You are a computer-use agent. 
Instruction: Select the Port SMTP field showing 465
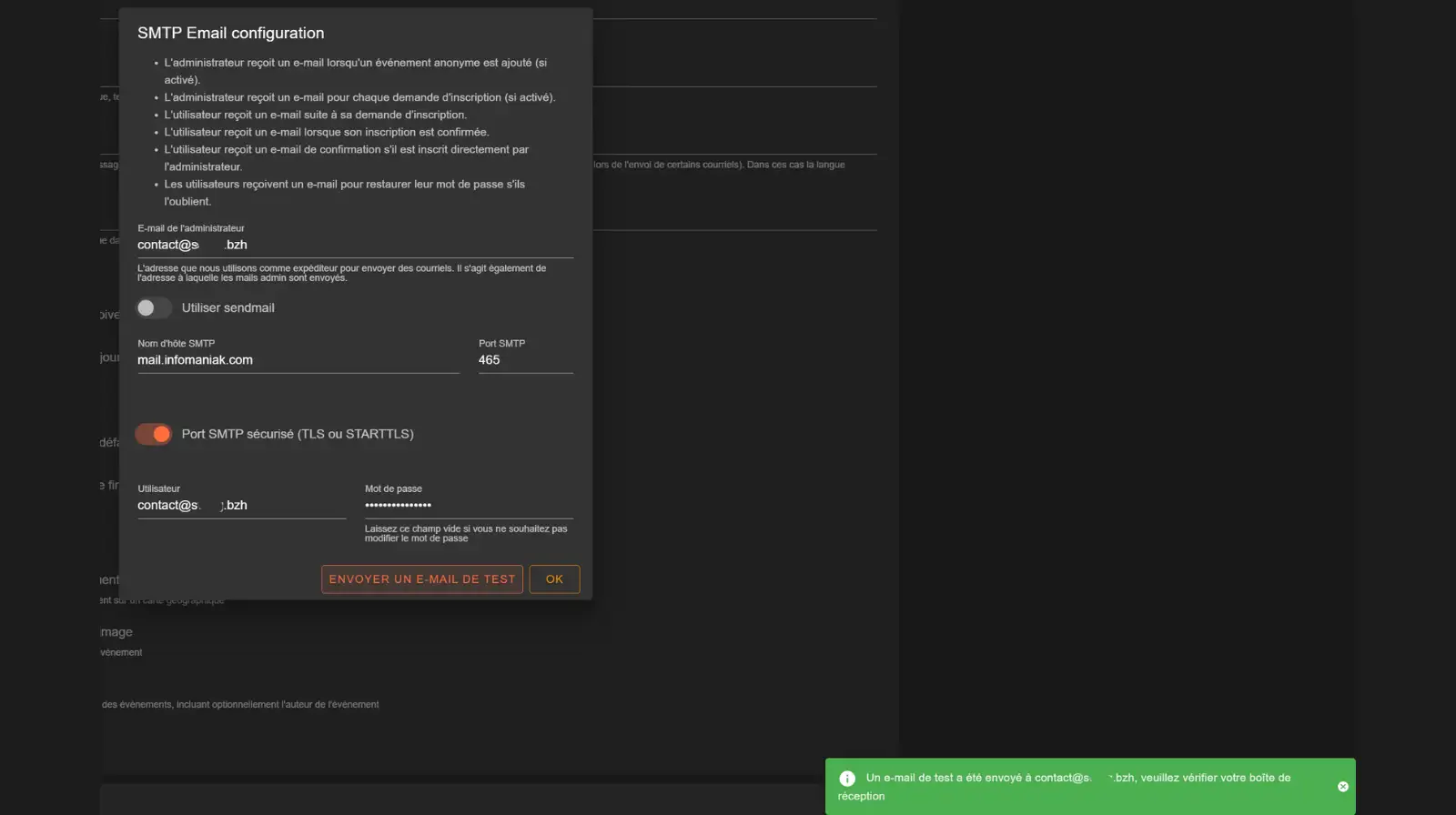pyautogui.click(x=525, y=360)
